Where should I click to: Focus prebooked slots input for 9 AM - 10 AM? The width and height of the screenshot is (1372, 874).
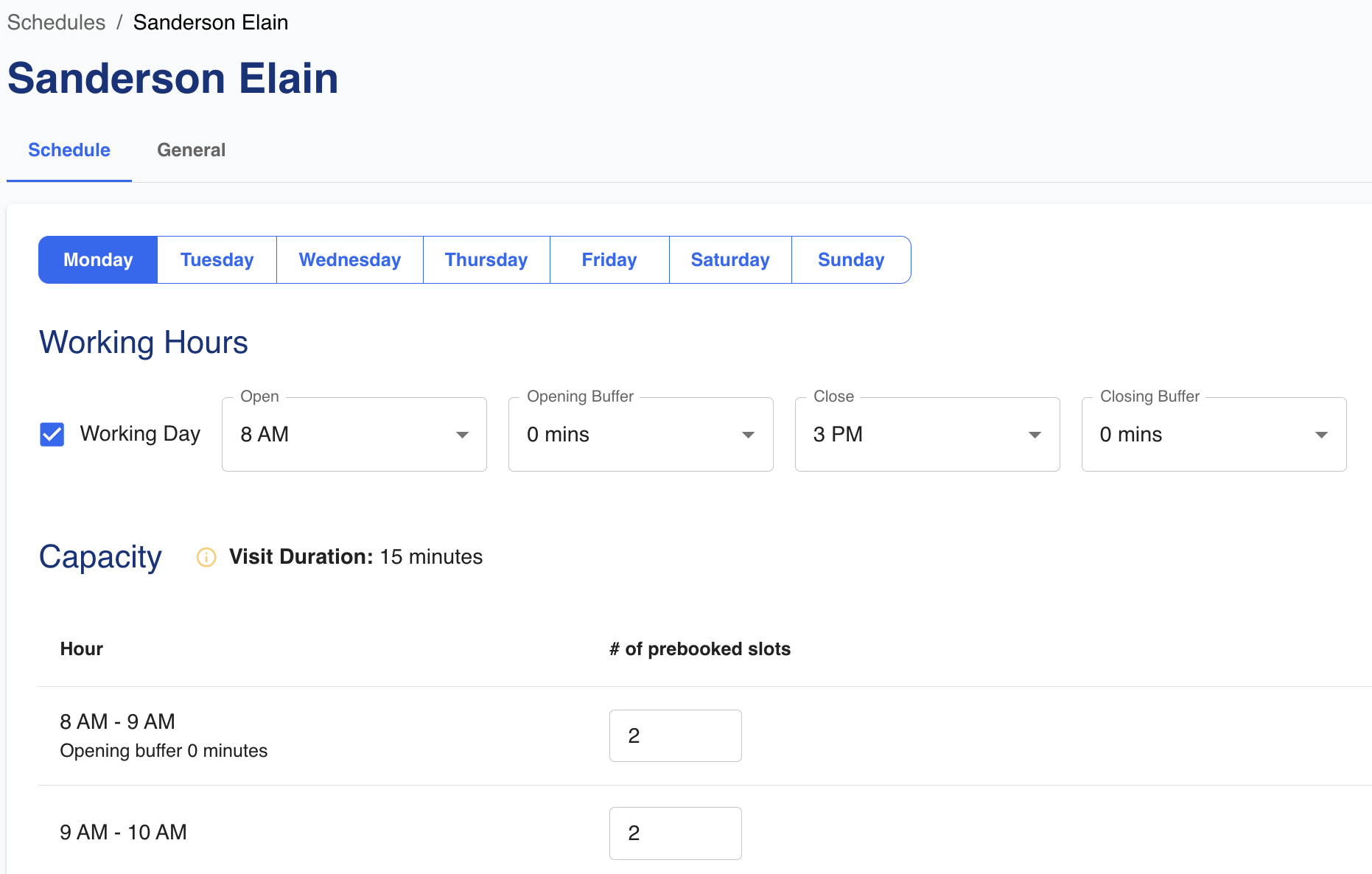(675, 833)
